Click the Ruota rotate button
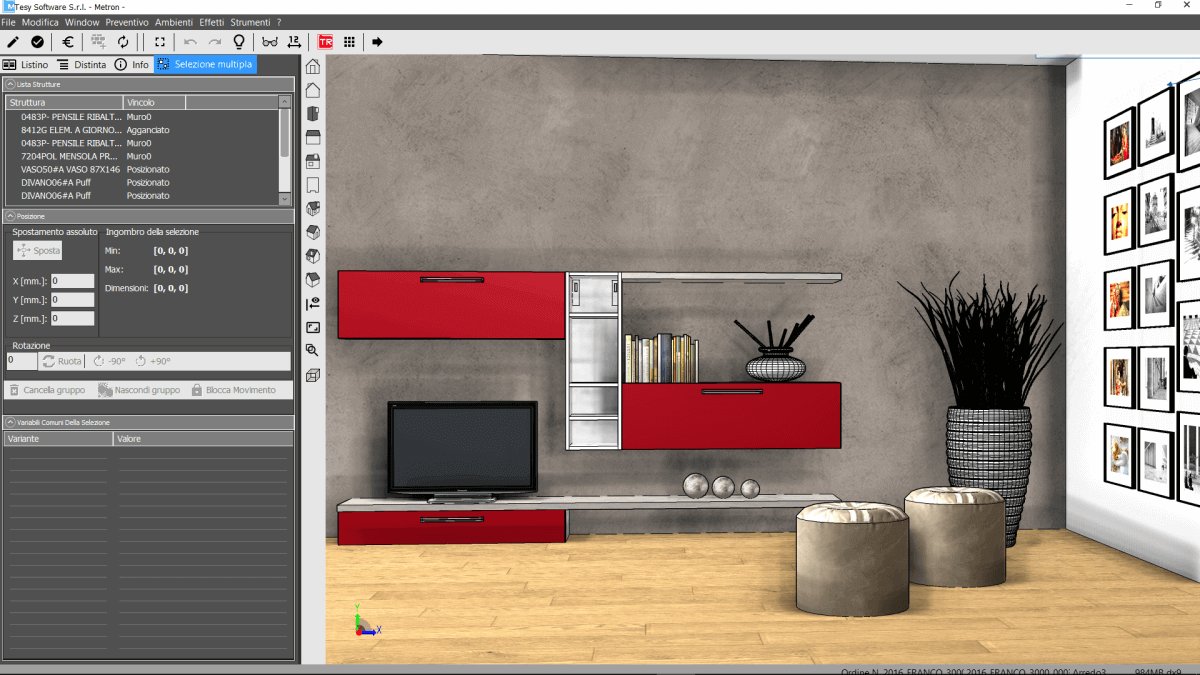Image resolution: width=1200 pixels, height=675 pixels. coord(62,361)
